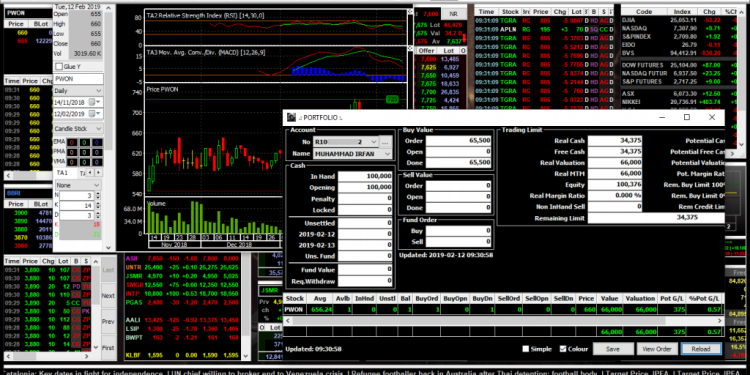The height and width of the screenshot is (375, 750).
Task: Click the N parameter input field
Action: point(77,195)
